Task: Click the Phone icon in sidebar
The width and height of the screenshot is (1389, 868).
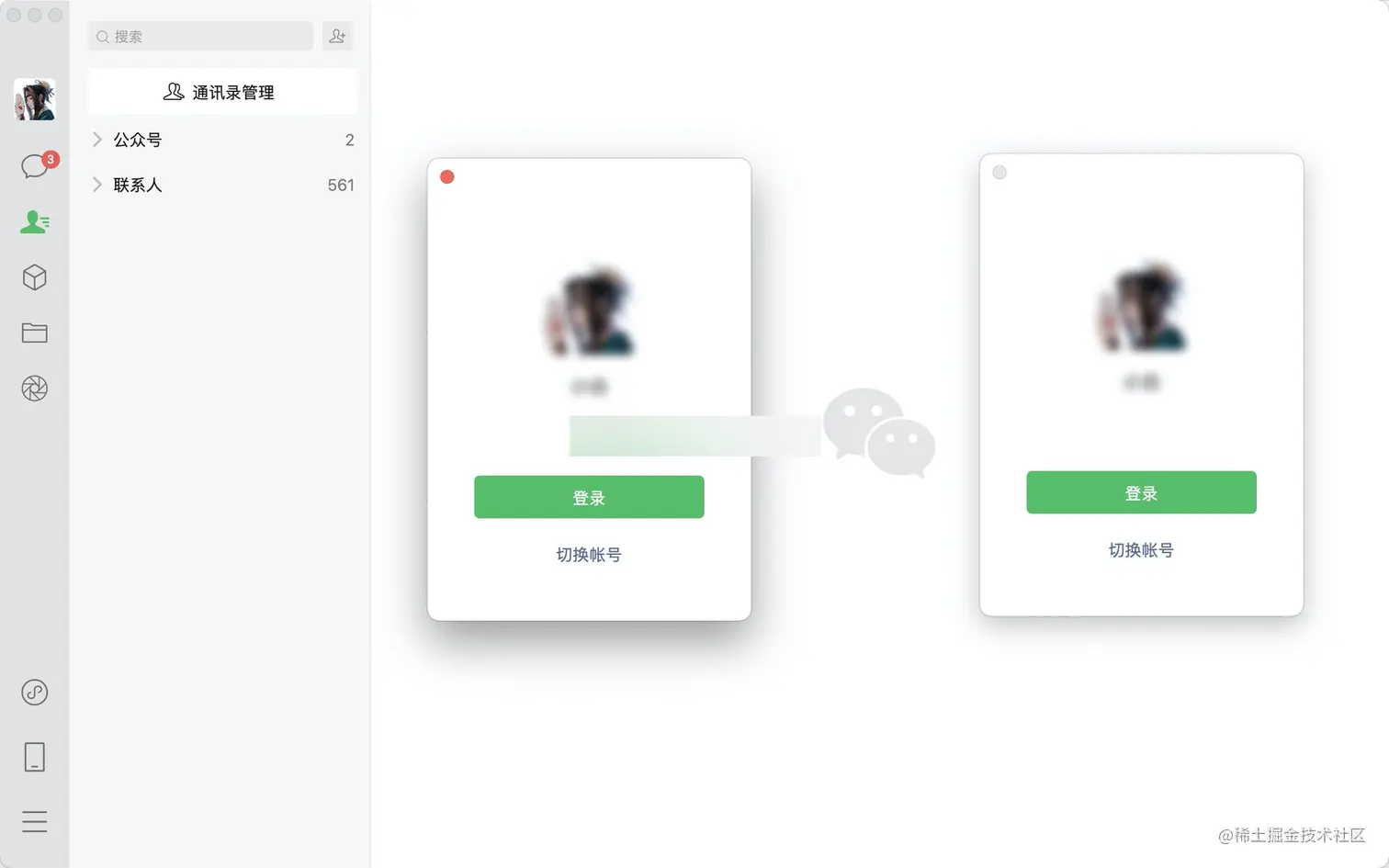Action: point(35,757)
